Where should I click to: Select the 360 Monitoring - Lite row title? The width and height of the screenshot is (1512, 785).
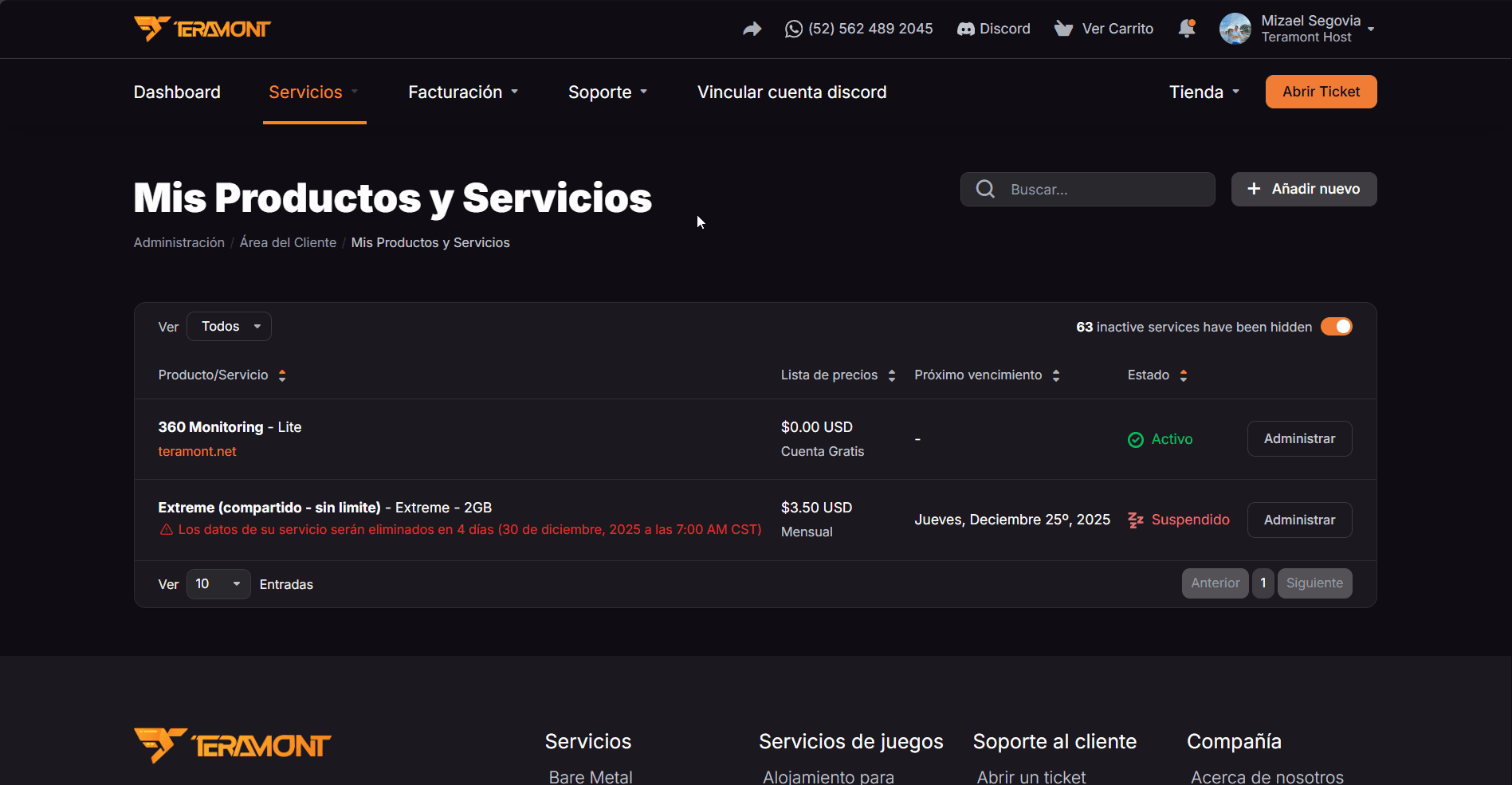coord(230,427)
